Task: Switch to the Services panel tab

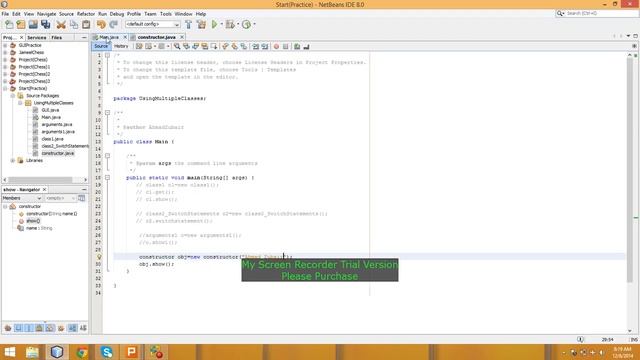Action: point(37,38)
